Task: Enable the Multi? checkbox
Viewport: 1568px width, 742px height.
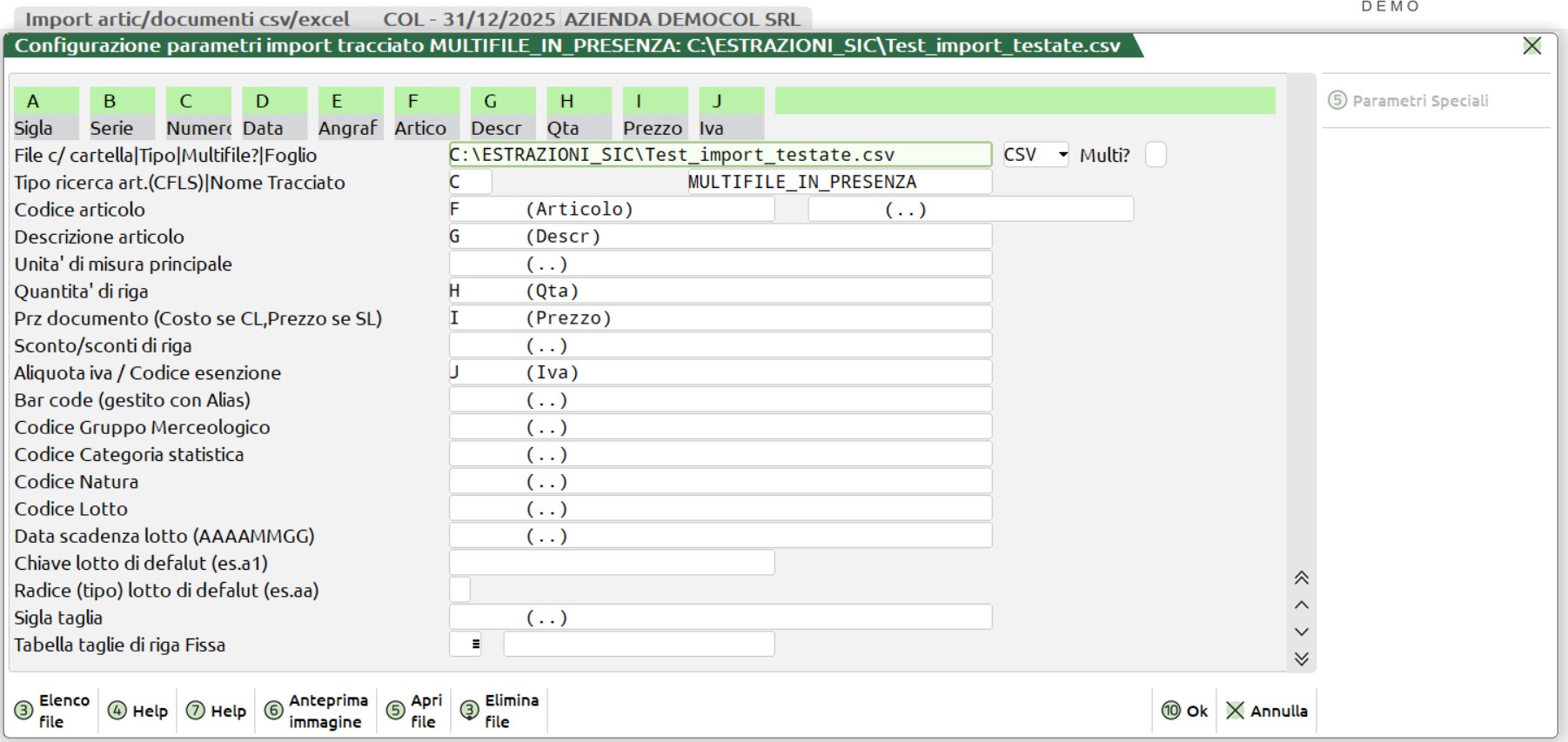Action: [x=1155, y=155]
